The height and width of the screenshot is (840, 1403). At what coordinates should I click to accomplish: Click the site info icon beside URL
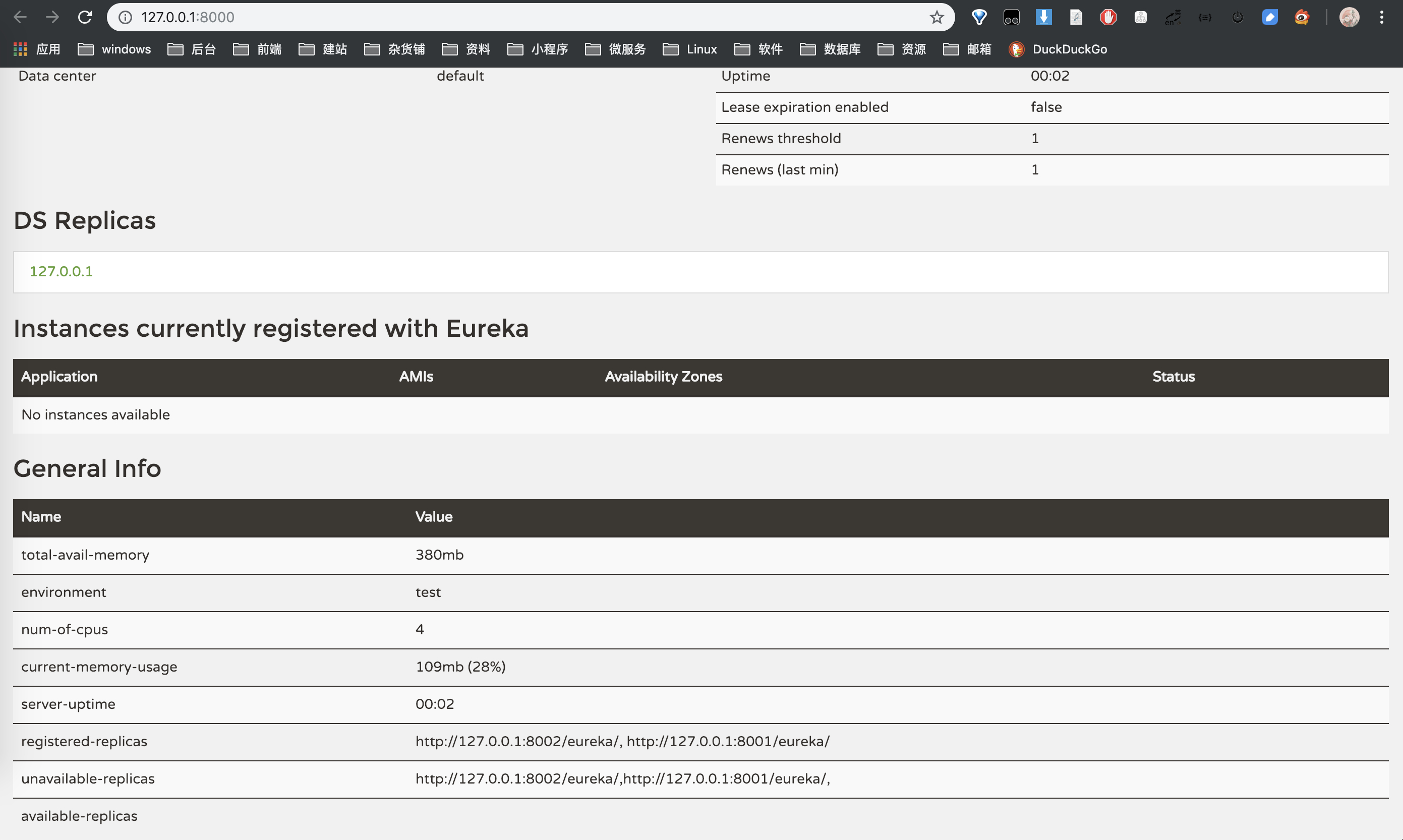click(x=125, y=17)
